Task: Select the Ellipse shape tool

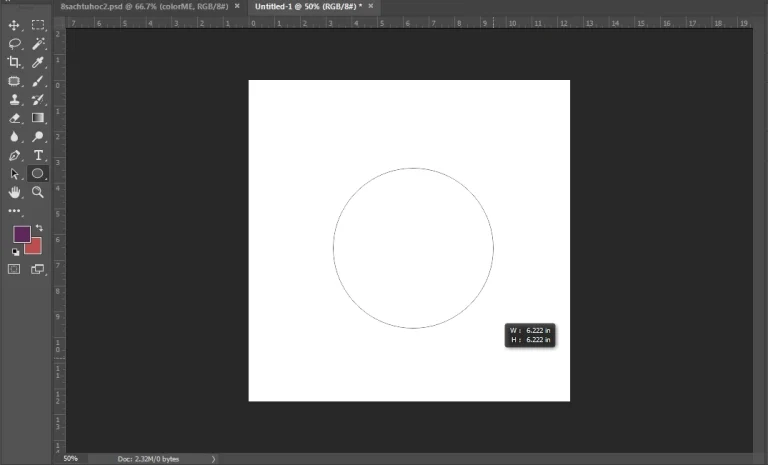Action: point(38,173)
